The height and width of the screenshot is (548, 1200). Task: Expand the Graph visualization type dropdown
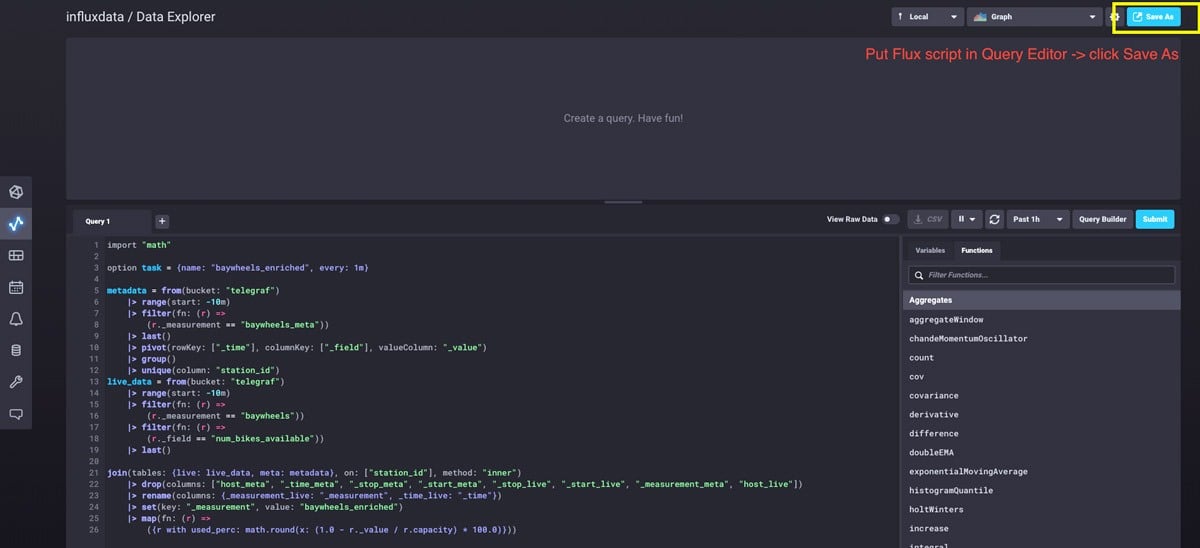coord(1035,17)
